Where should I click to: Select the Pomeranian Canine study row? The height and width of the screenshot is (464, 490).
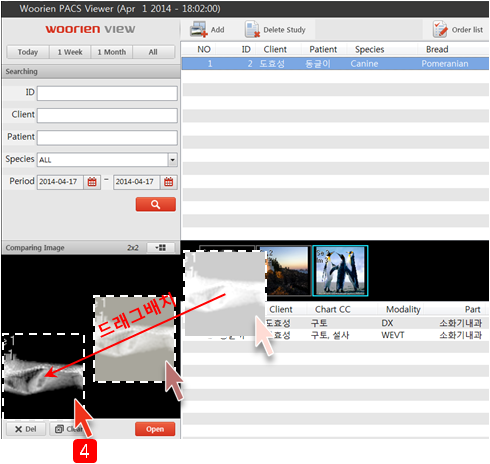335,64
